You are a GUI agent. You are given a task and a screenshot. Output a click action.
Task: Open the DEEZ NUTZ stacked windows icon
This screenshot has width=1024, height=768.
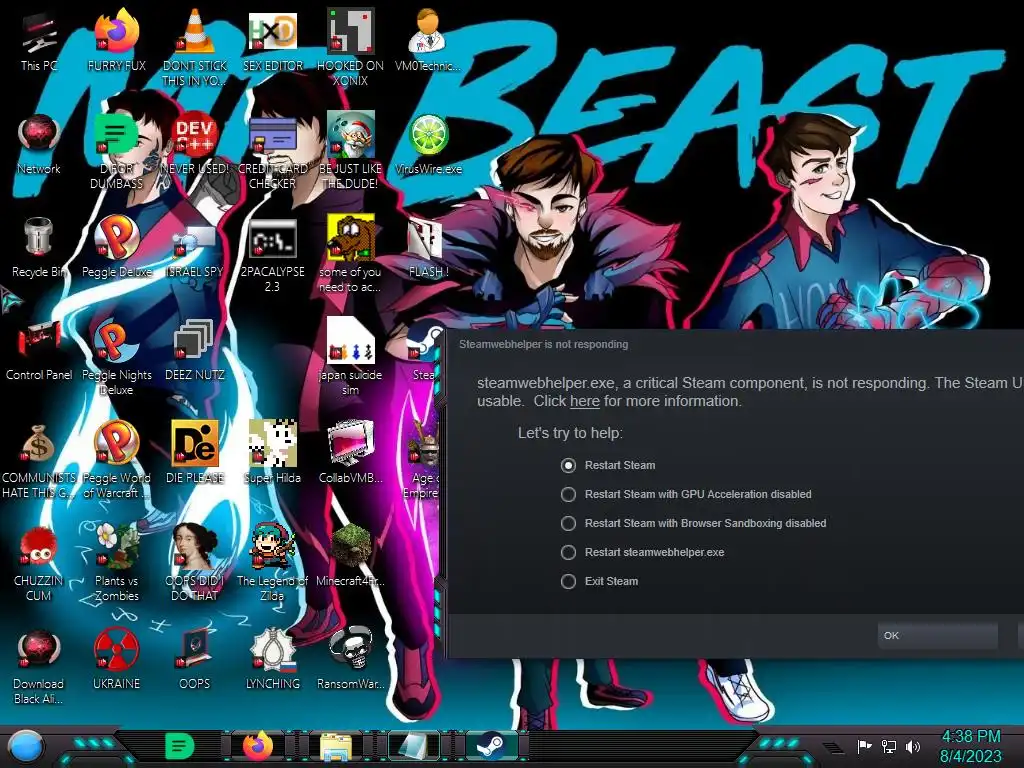pyautogui.click(x=195, y=350)
